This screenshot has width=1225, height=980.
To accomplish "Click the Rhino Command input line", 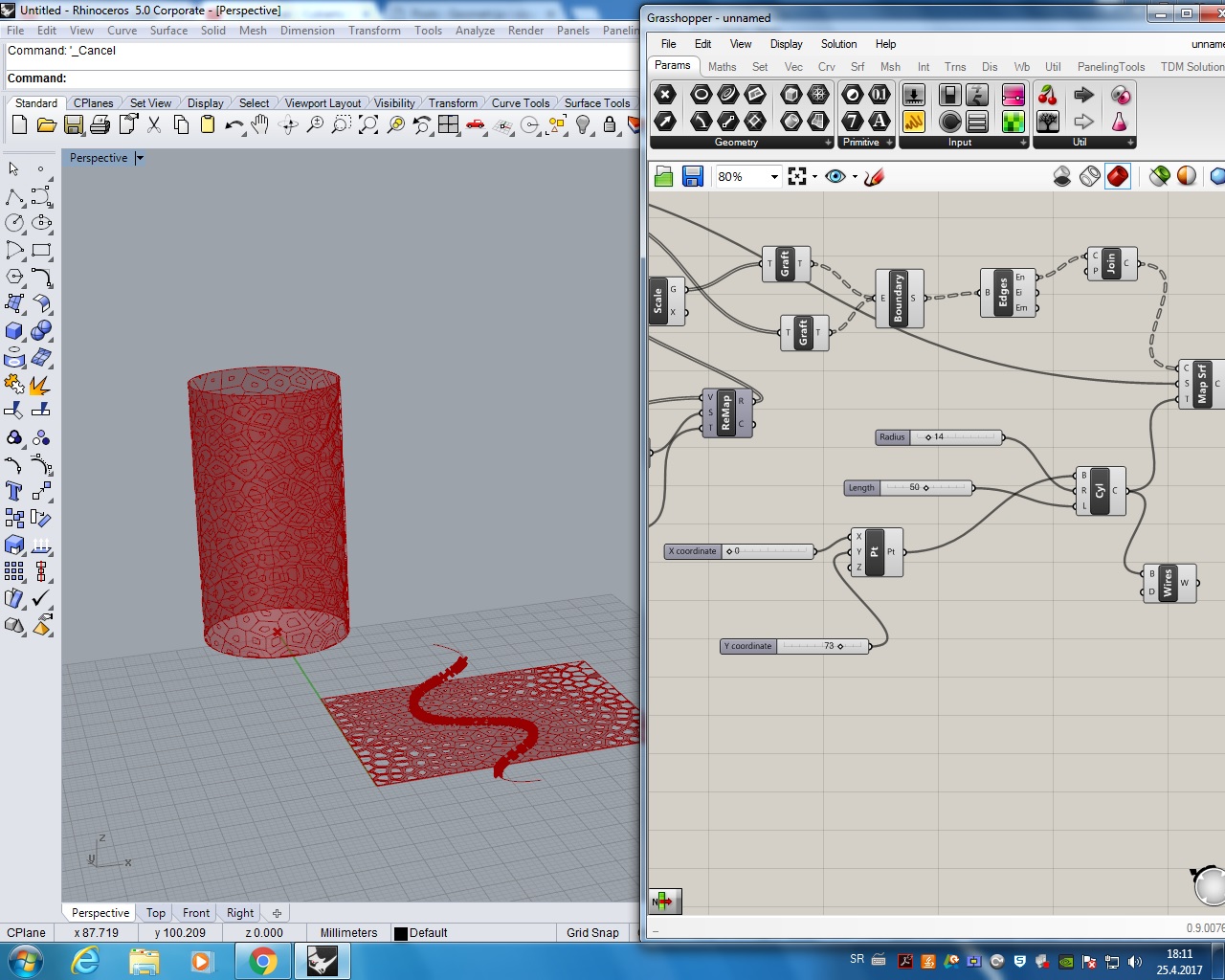I will [x=321, y=78].
